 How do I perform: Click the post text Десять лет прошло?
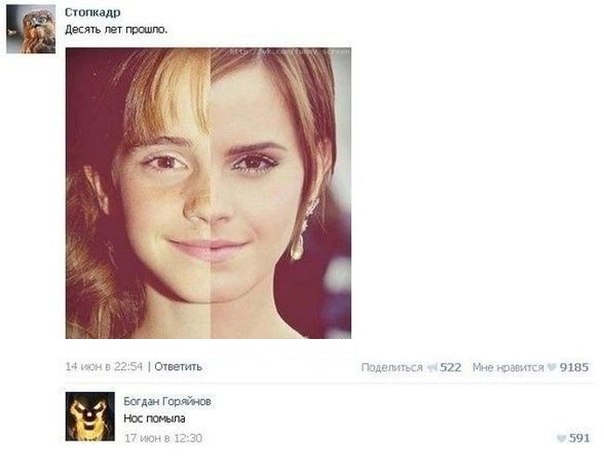coord(116,30)
